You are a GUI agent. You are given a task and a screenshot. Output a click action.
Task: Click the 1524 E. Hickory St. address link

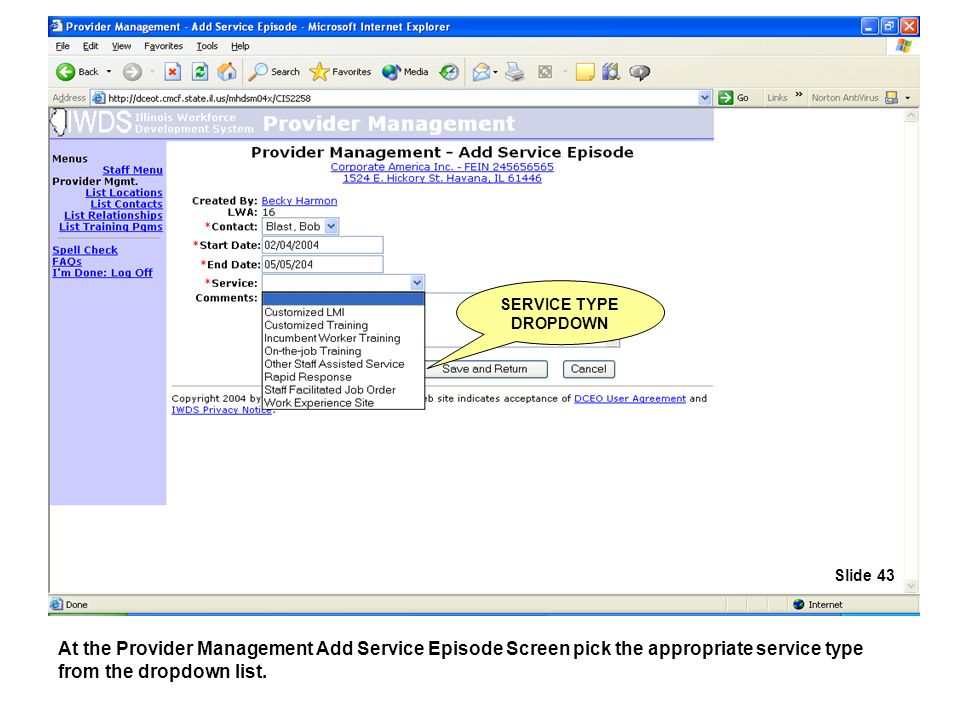pyautogui.click(x=442, y=178)
